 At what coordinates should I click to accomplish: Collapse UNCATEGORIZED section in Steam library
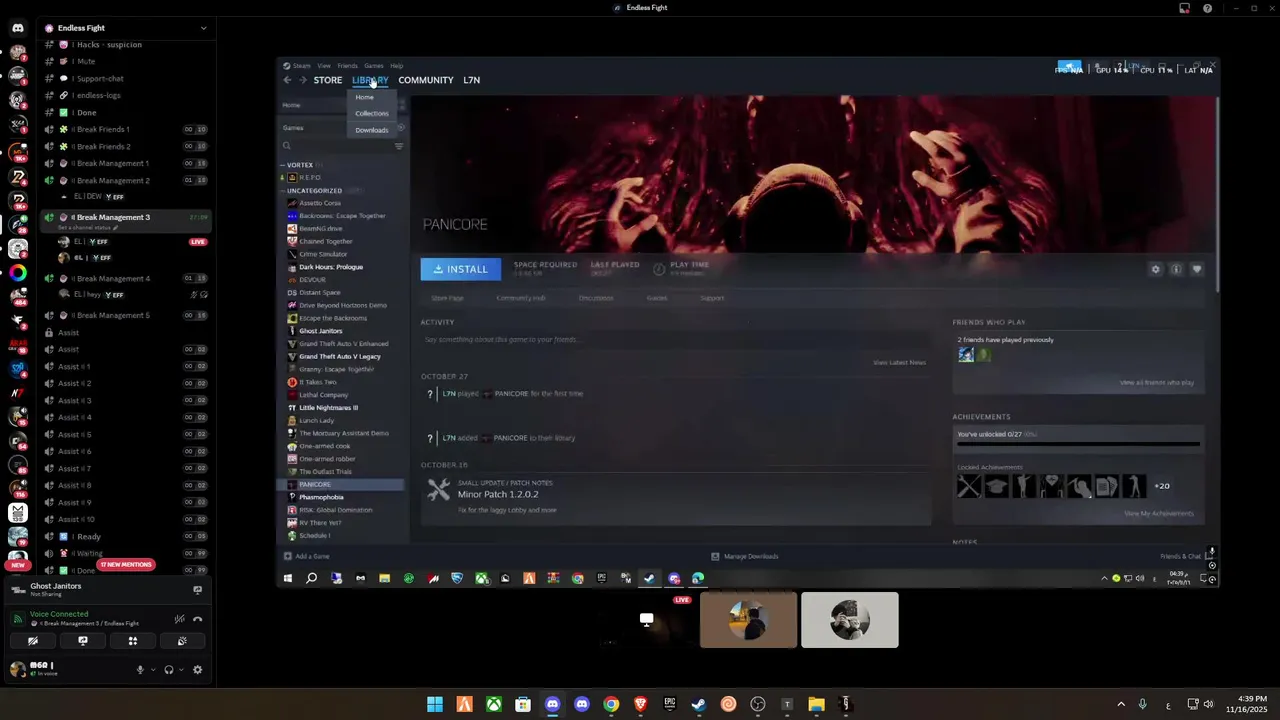(x=283, y=191)
